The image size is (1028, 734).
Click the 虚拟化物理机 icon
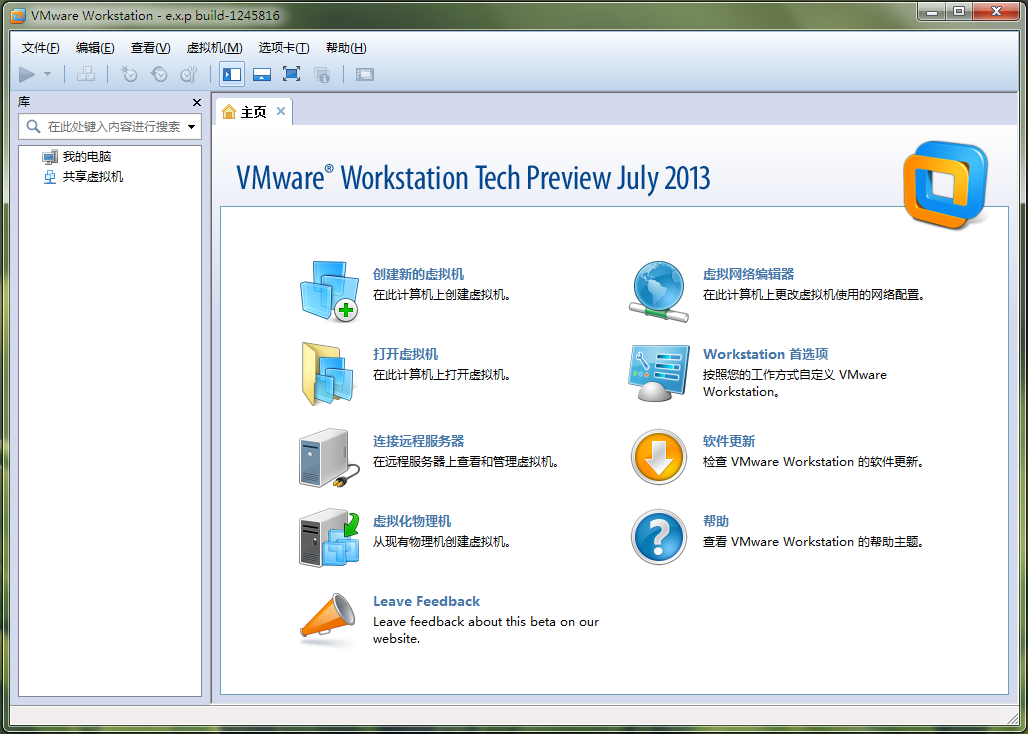point(329,538)
